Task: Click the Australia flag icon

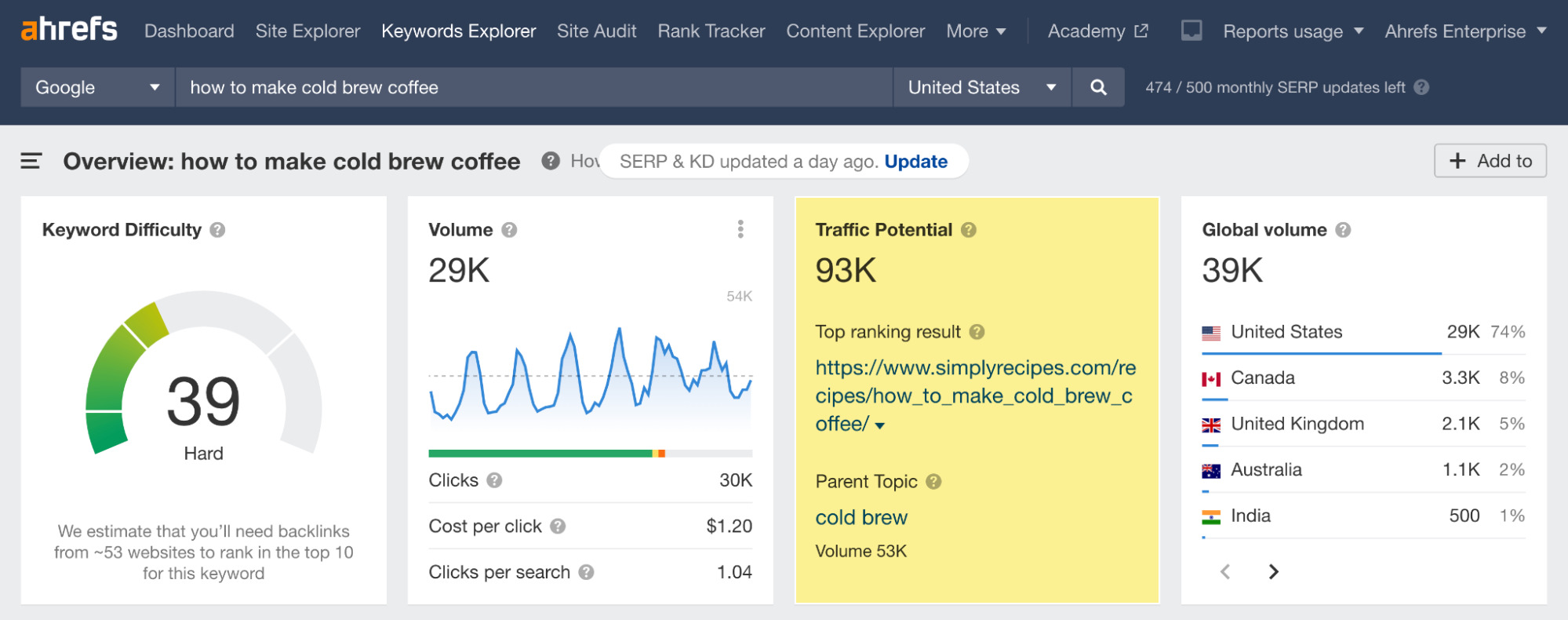Action: point(1211,472)
